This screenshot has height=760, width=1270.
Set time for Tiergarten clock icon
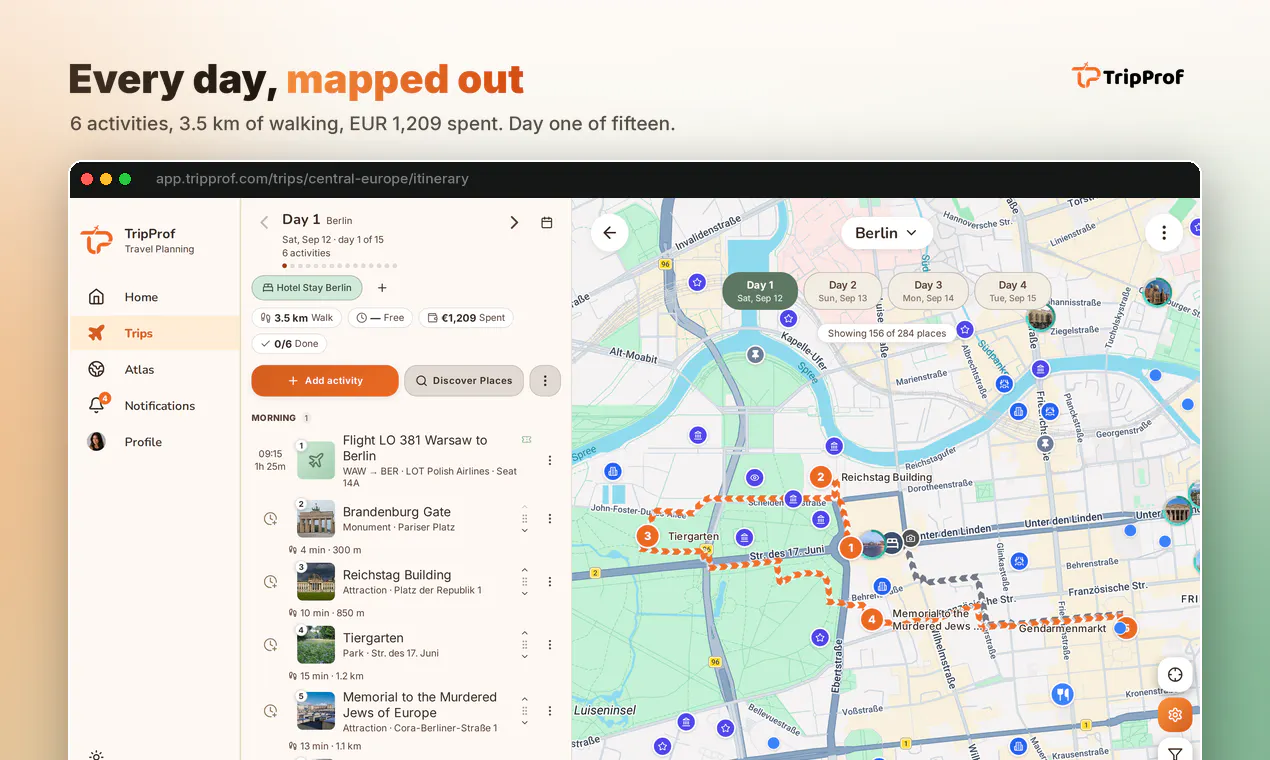[270, 645]
